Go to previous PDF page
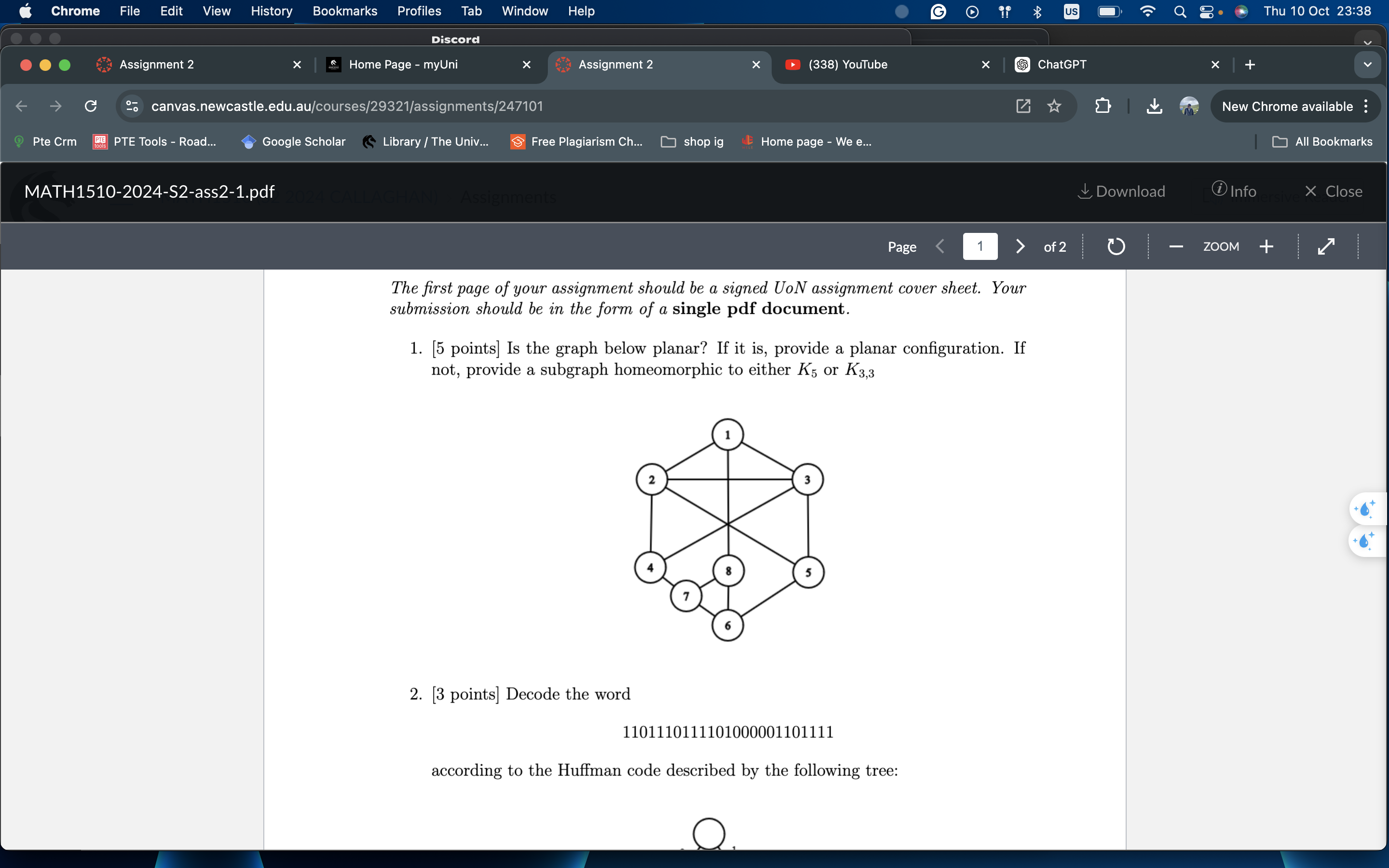The image size is (1389, 868). pyautogui.click(x=940, y=246)
